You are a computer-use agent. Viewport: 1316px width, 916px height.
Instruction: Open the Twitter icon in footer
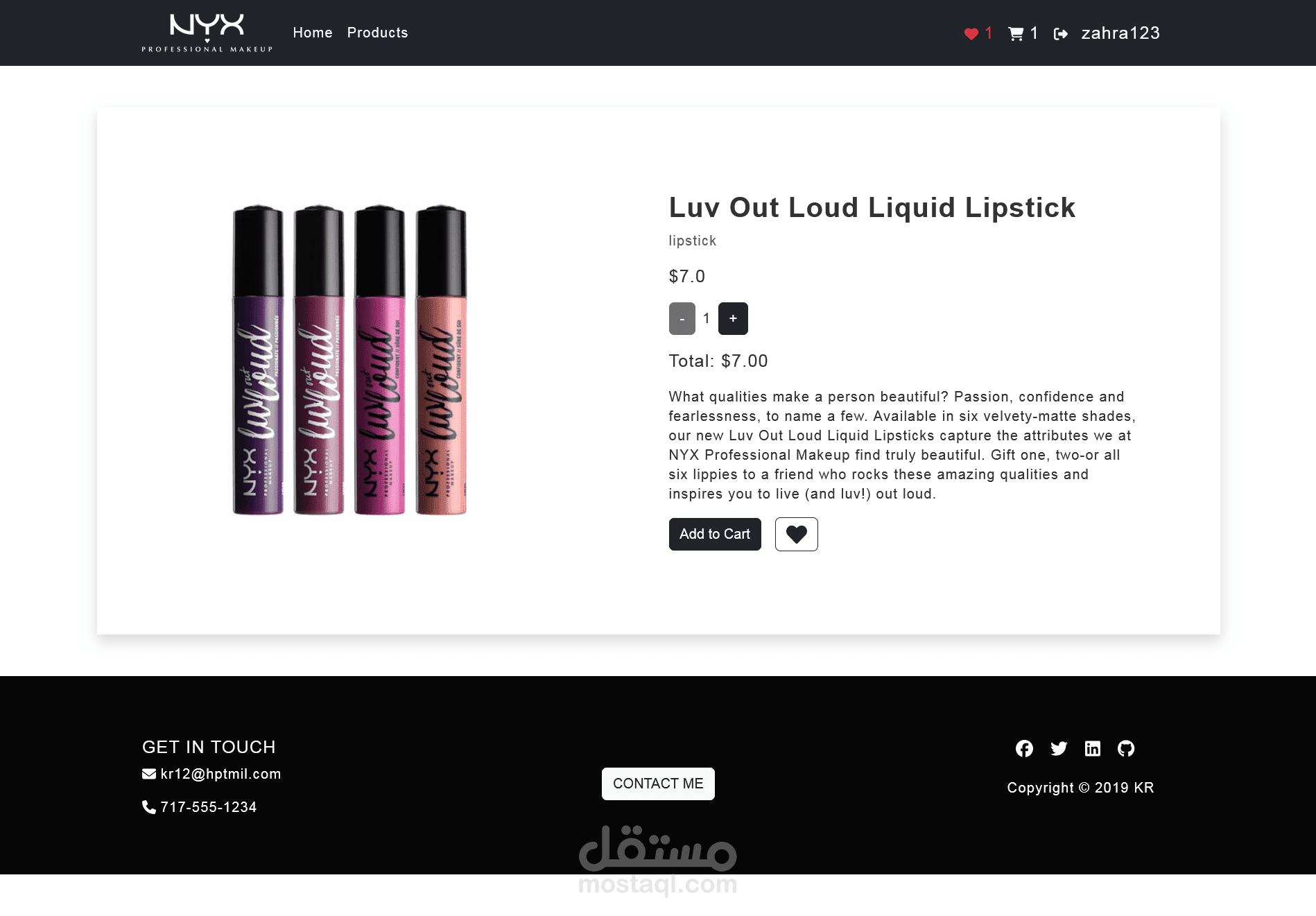1059,748
